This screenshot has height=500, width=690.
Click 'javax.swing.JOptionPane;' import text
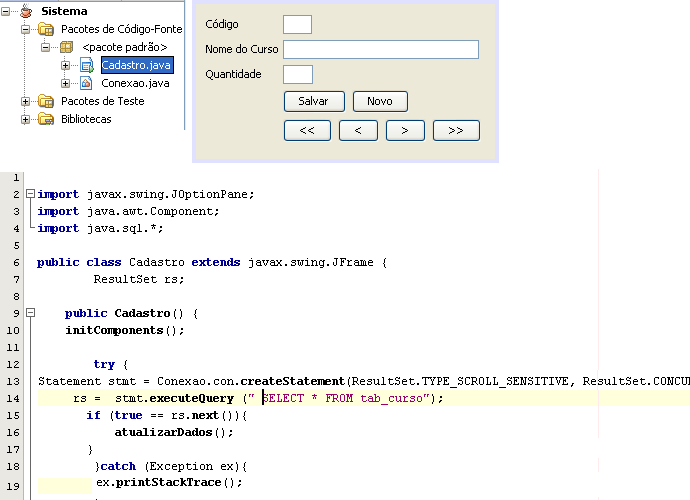(171, 194)
